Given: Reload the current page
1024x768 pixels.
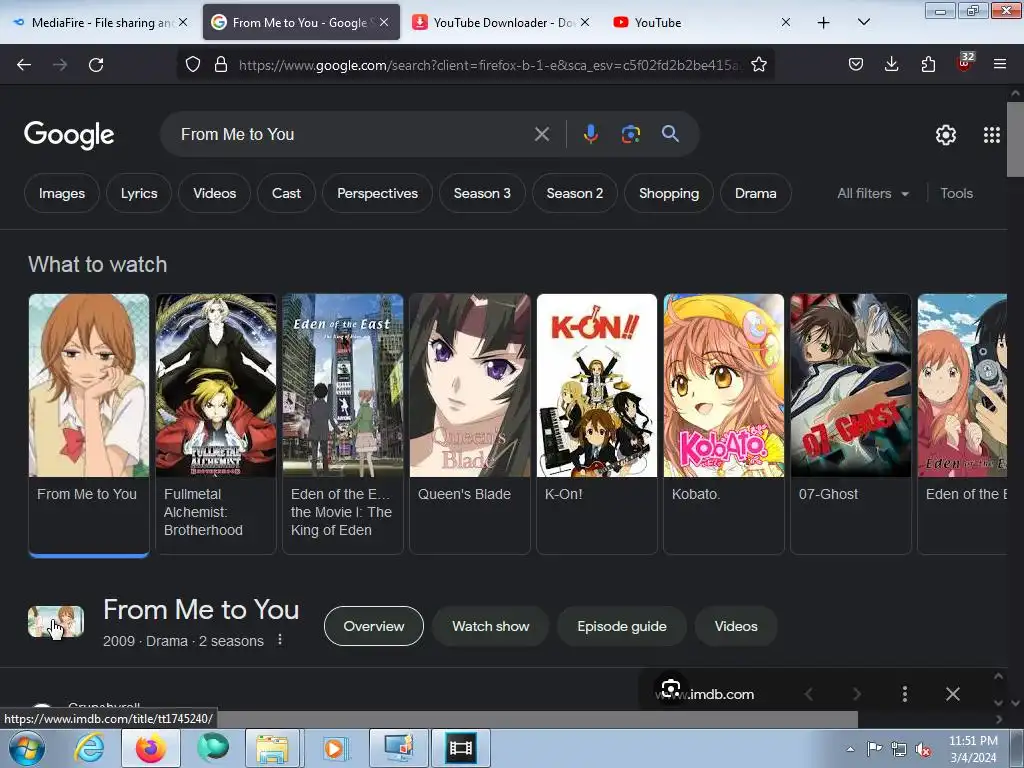Looking at the screenshot, I should tap(96, 65).
